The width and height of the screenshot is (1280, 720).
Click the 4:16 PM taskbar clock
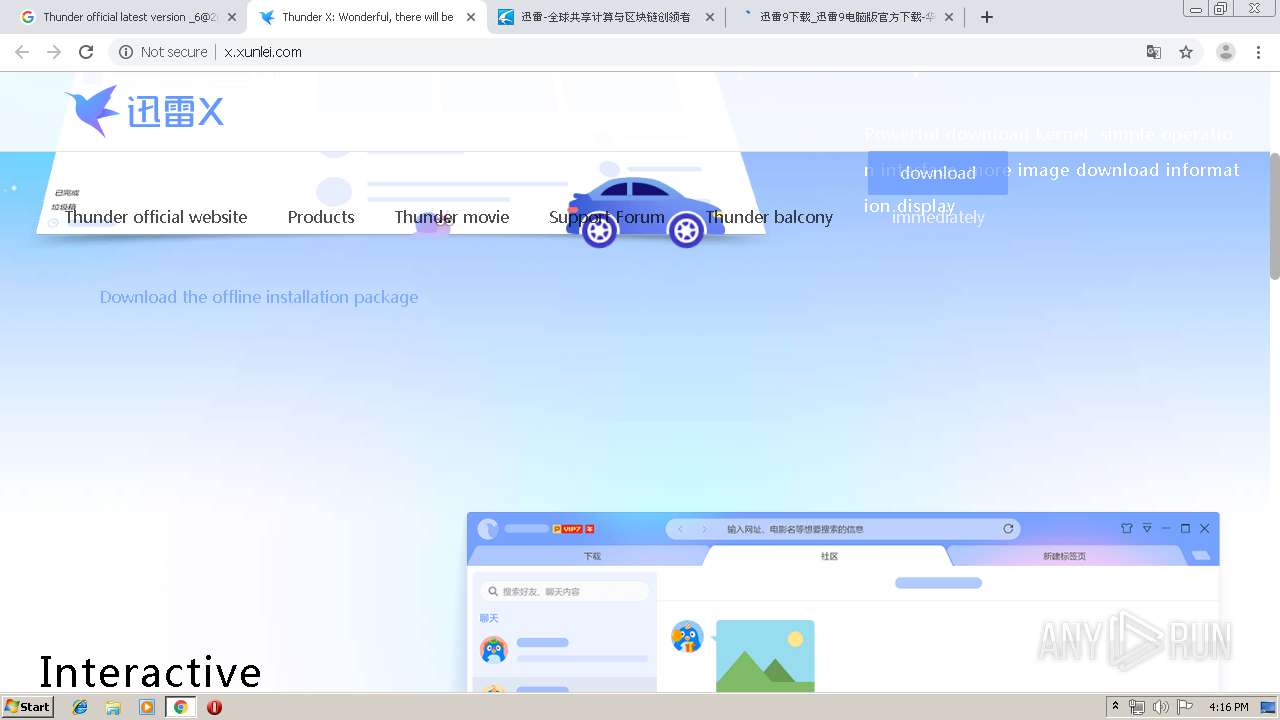point(1229,707)
